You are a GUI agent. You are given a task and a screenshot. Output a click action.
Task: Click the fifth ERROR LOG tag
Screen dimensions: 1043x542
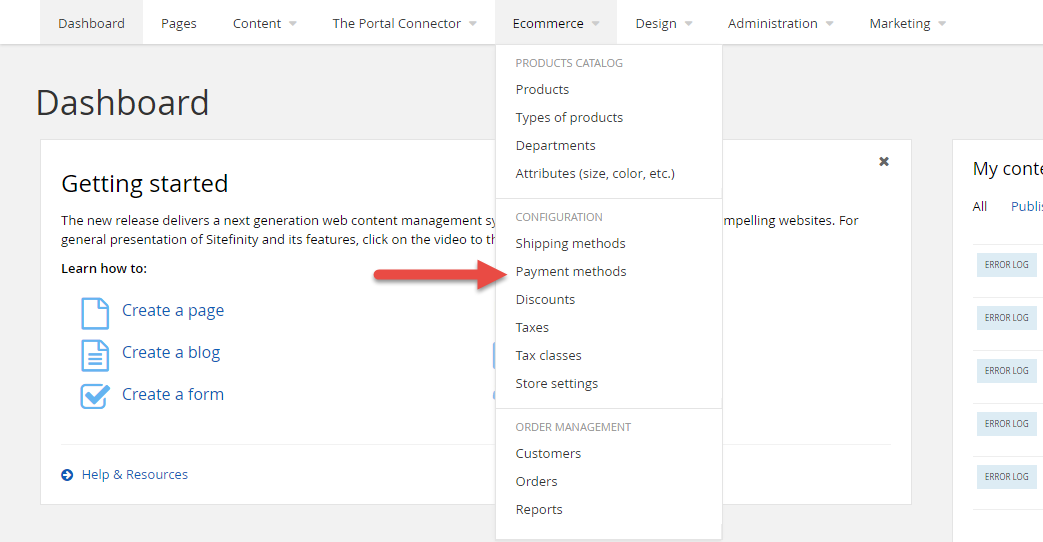click(x=1006, y=477)
